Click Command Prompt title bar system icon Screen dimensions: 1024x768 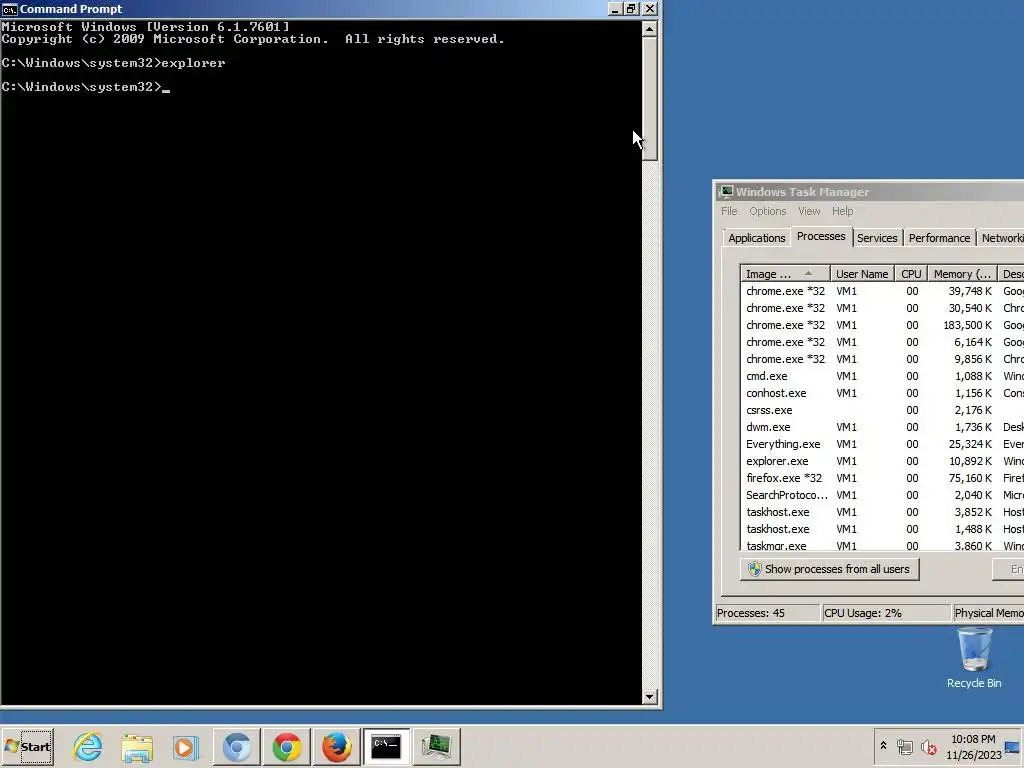click(9, 9)
